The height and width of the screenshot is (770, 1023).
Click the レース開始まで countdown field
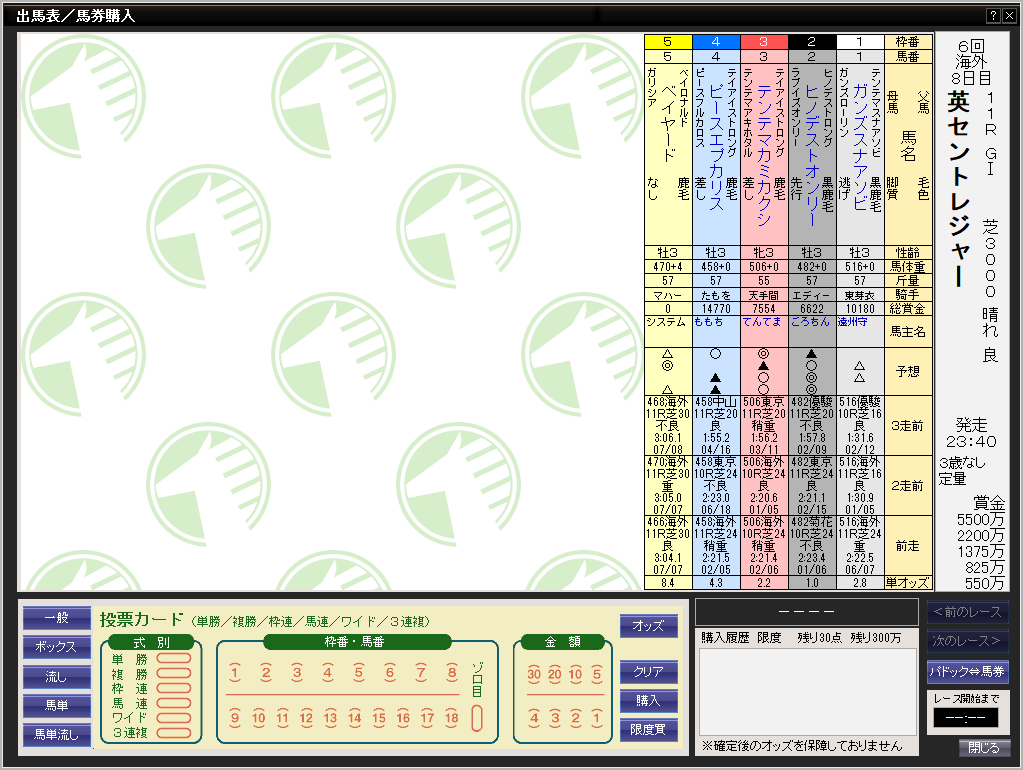(x=966, y=718)
